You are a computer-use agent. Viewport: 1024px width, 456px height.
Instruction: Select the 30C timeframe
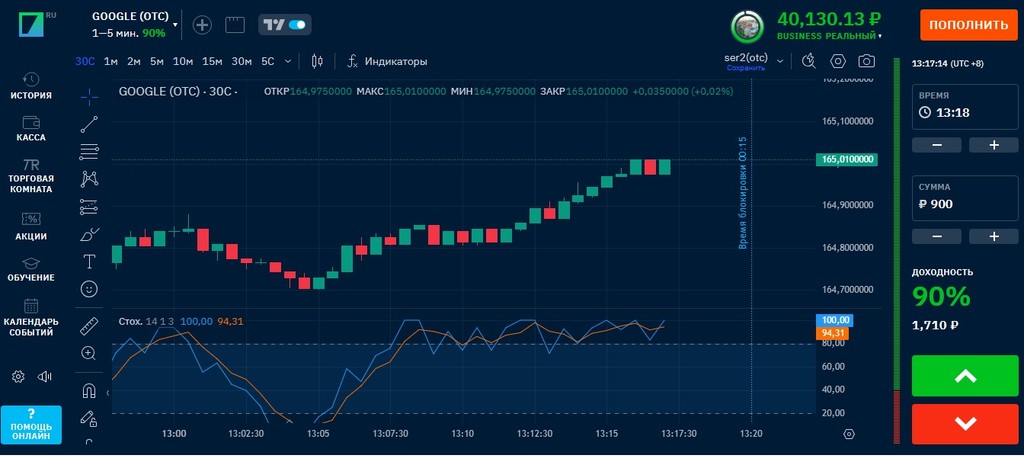[x=85, y=61]
